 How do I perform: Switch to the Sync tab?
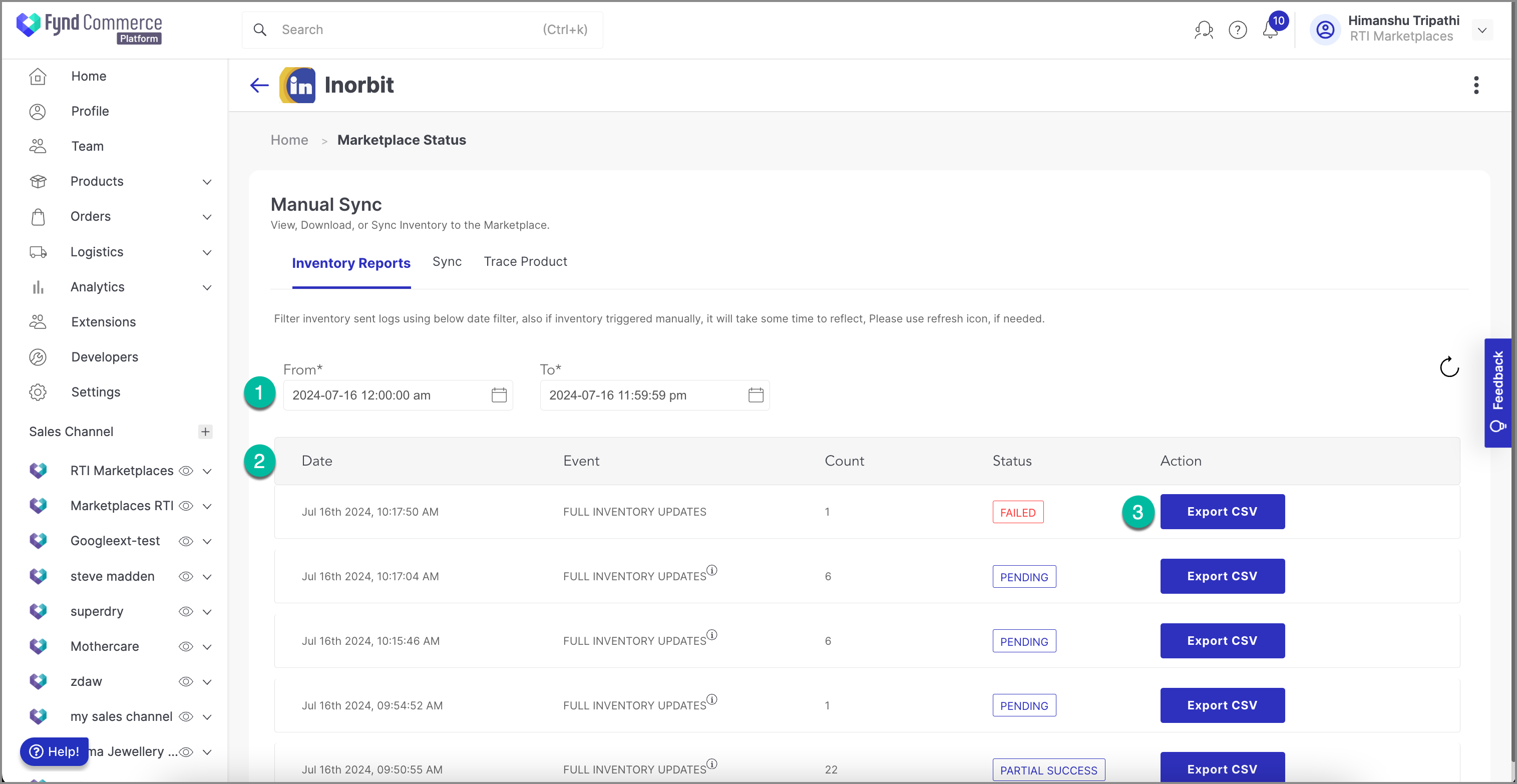[447, 261]
